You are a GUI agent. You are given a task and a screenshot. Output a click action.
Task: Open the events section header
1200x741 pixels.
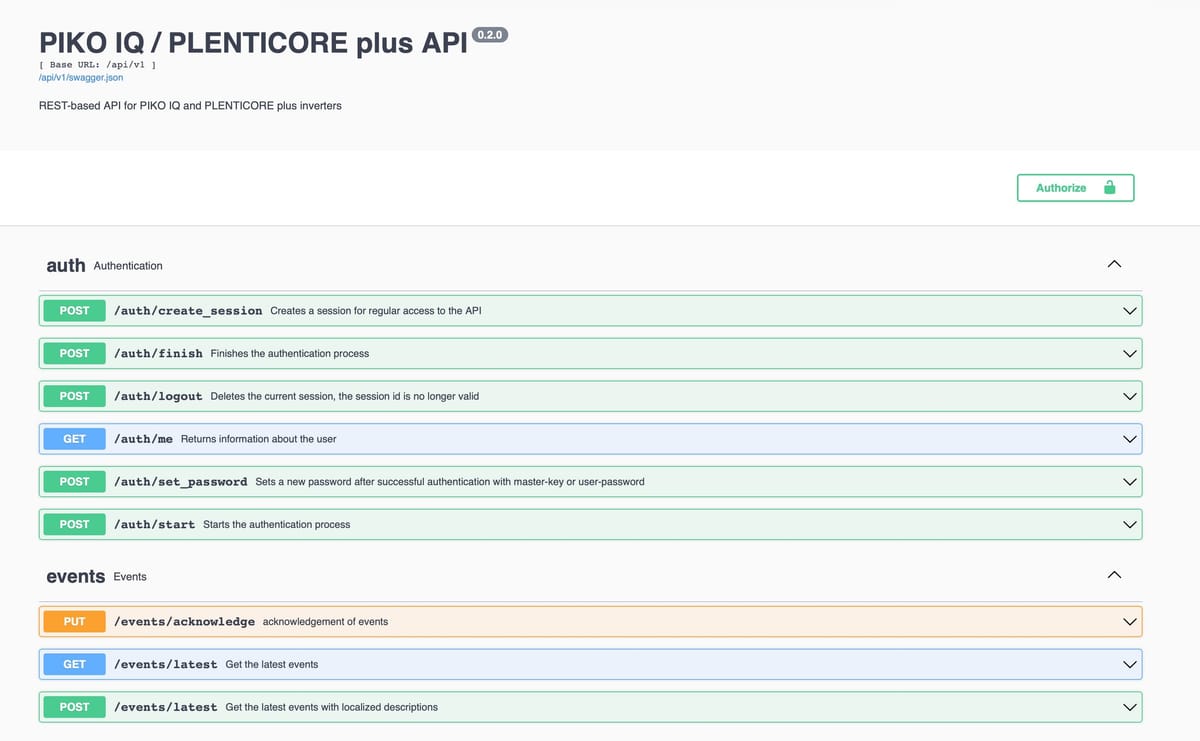tap(75, 576)
